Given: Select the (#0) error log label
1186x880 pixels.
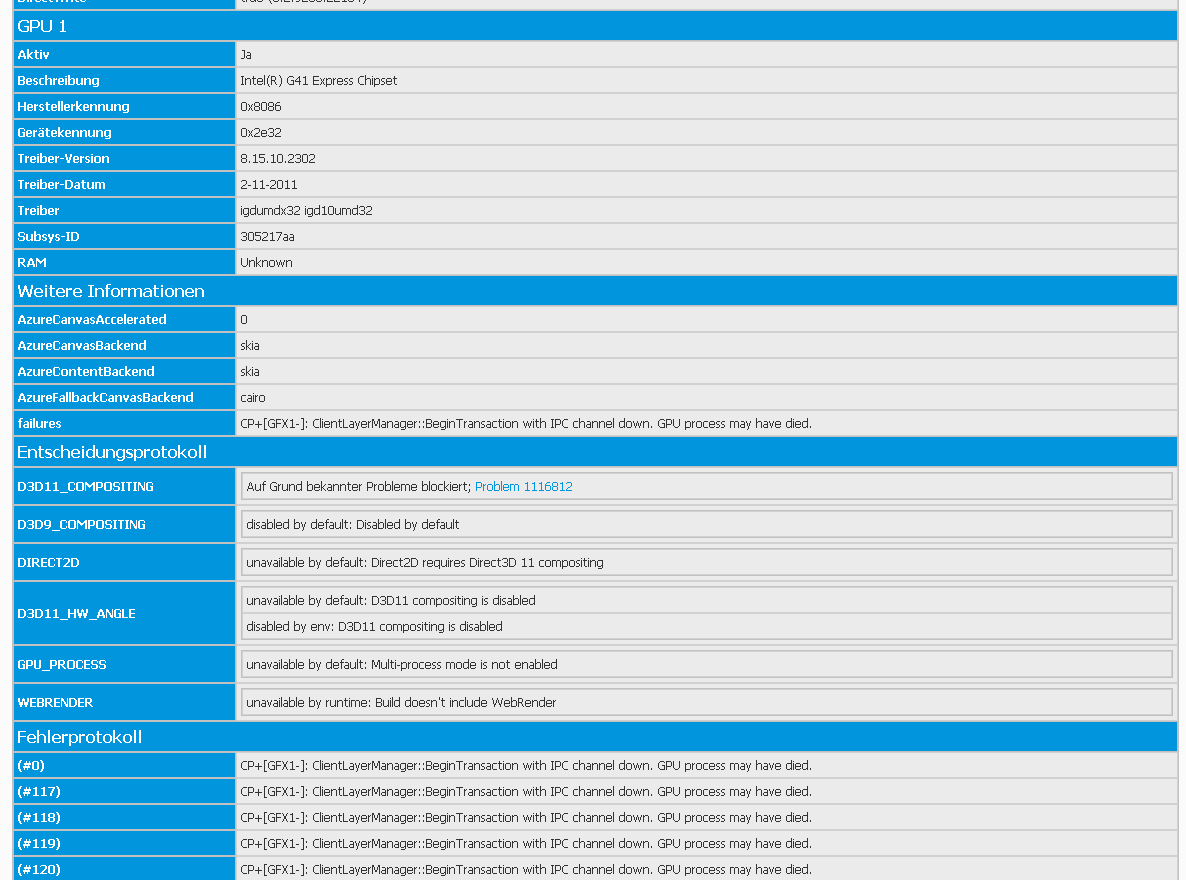Looking at the screenshot, I should tap(31, 766).
